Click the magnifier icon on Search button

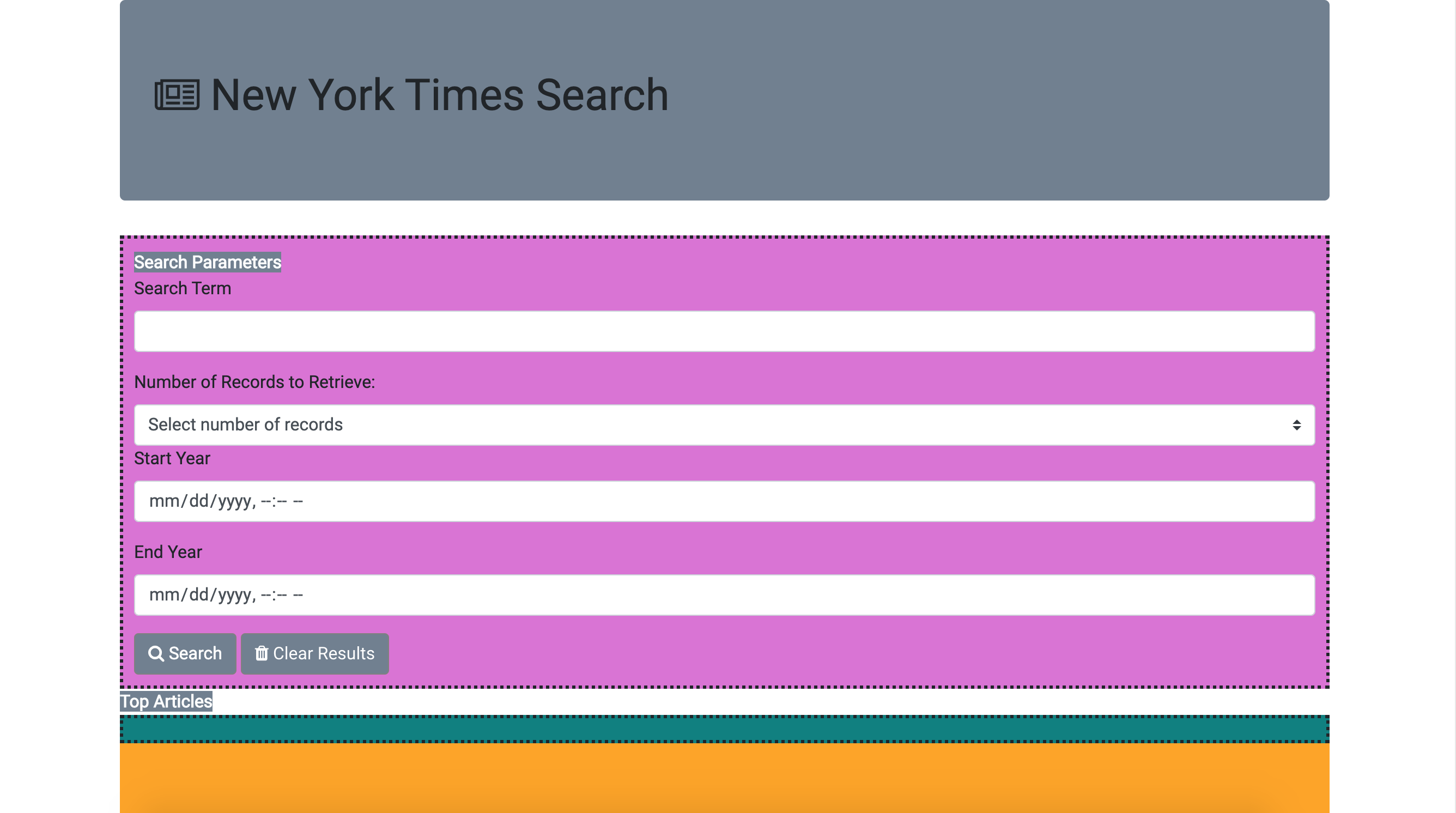[156, 653]
